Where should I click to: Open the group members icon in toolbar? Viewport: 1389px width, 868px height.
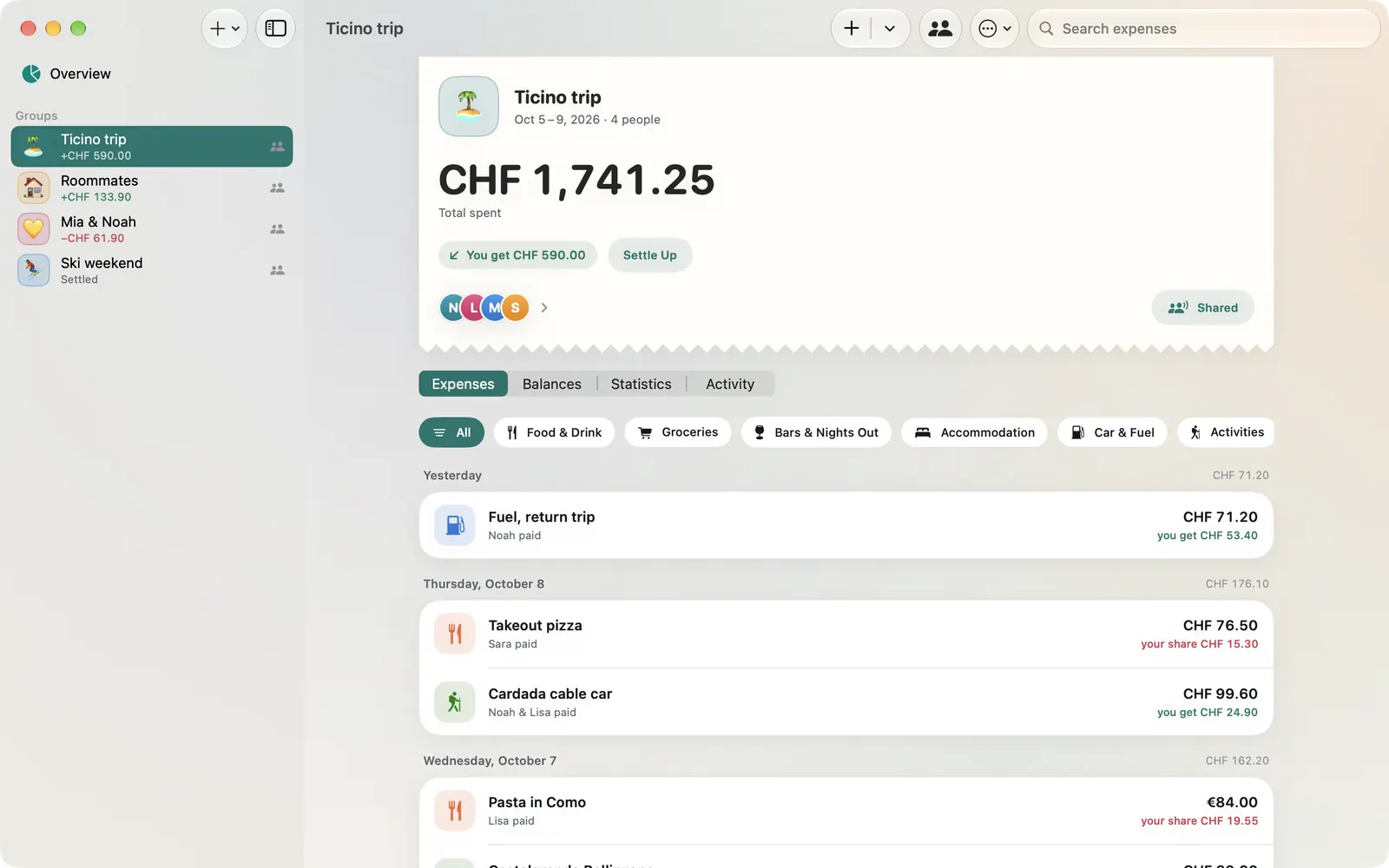click(x=940, y=29)
